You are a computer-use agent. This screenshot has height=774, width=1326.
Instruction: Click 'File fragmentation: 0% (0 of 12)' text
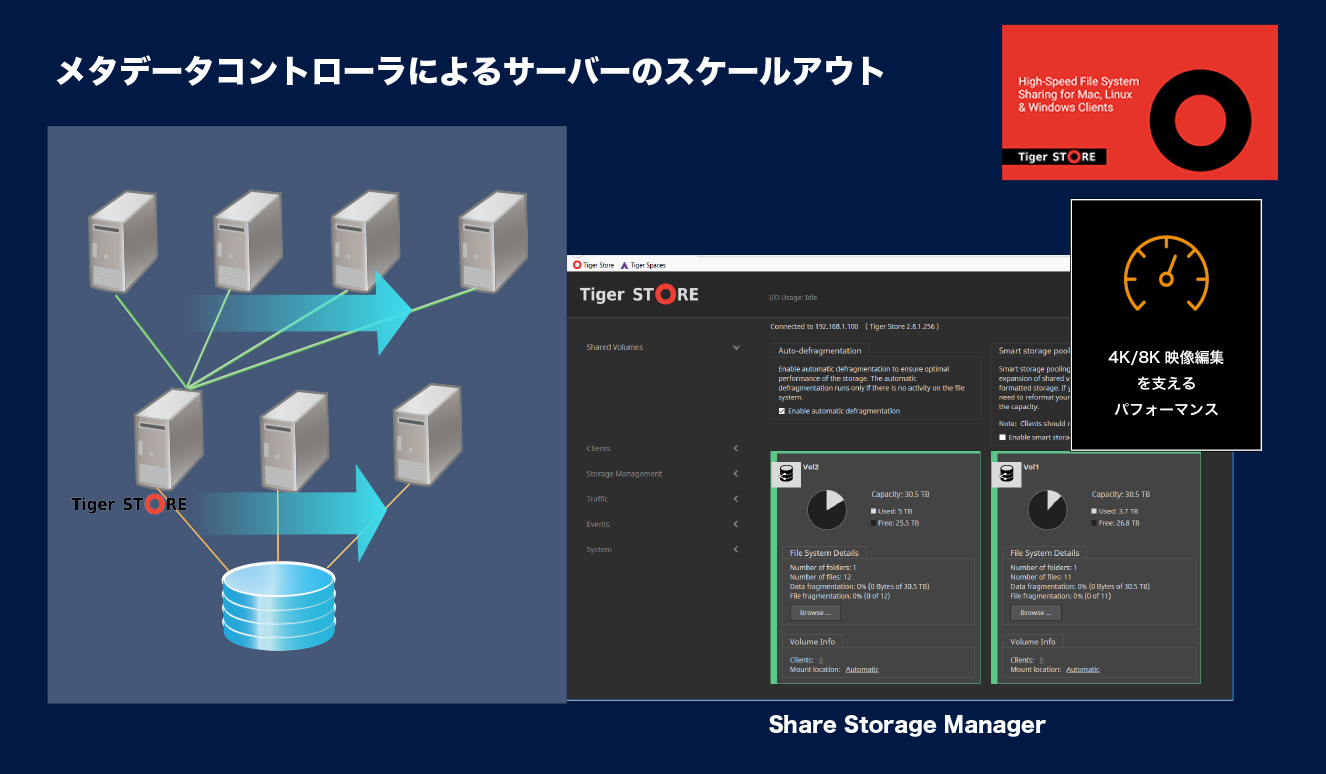(838, 595)
